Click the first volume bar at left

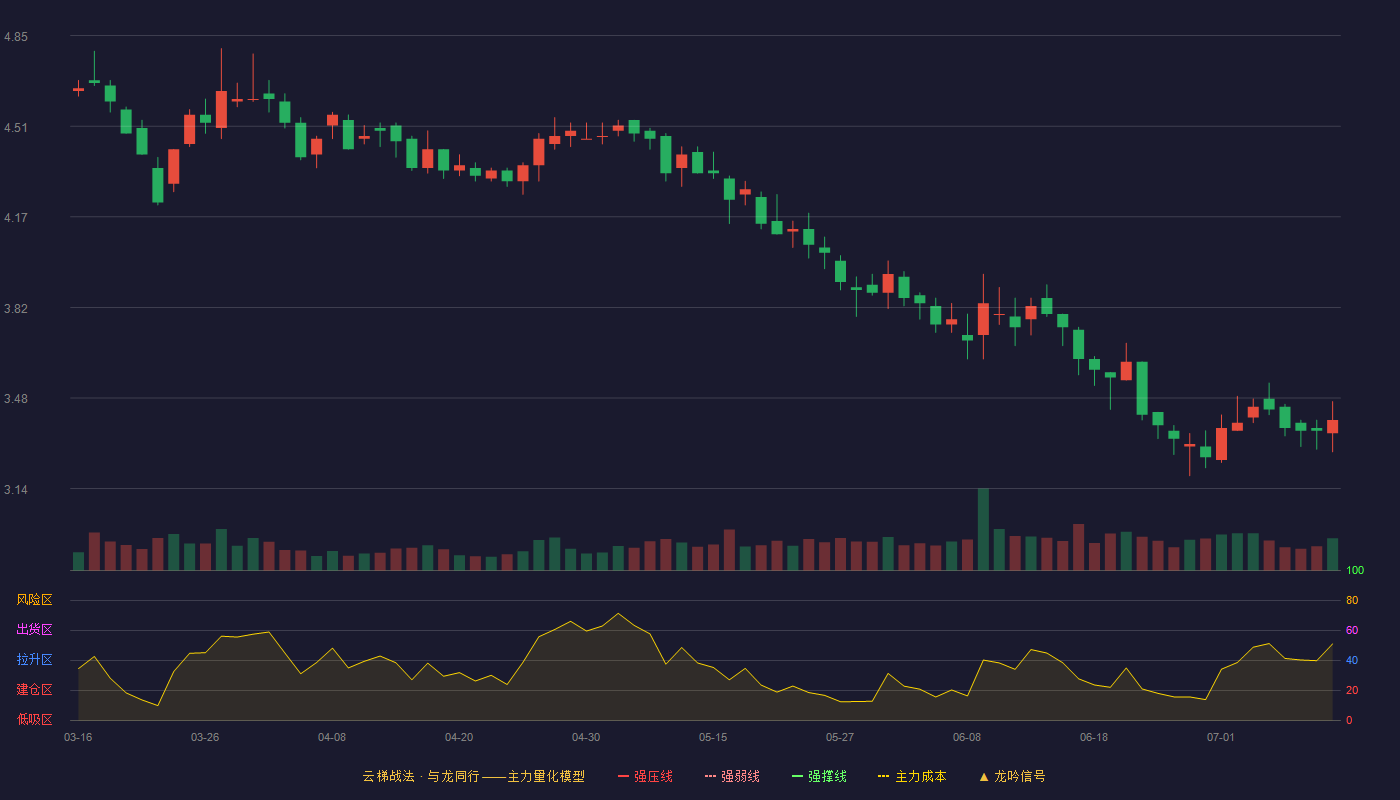79,561
